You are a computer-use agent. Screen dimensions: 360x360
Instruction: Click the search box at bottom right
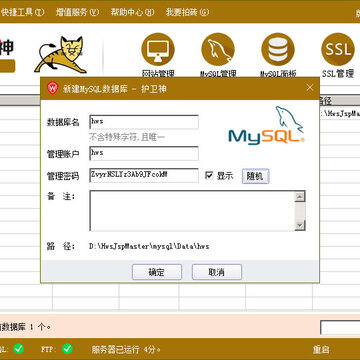click(x=340, y=327)
